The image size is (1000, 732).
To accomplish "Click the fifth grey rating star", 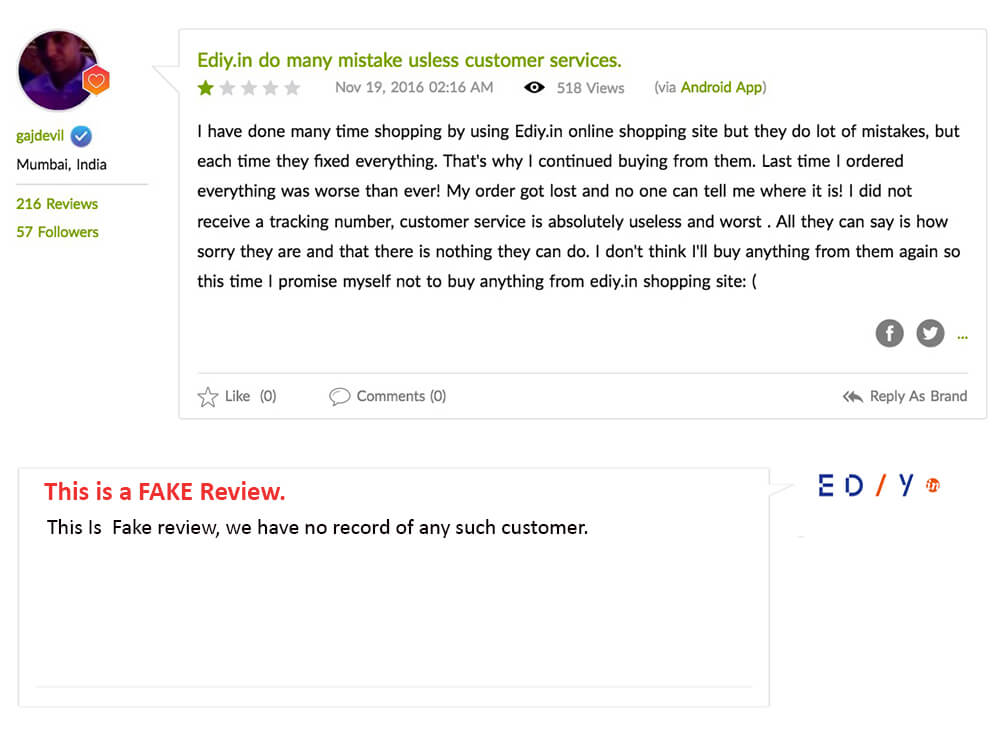I will point(292,87).
